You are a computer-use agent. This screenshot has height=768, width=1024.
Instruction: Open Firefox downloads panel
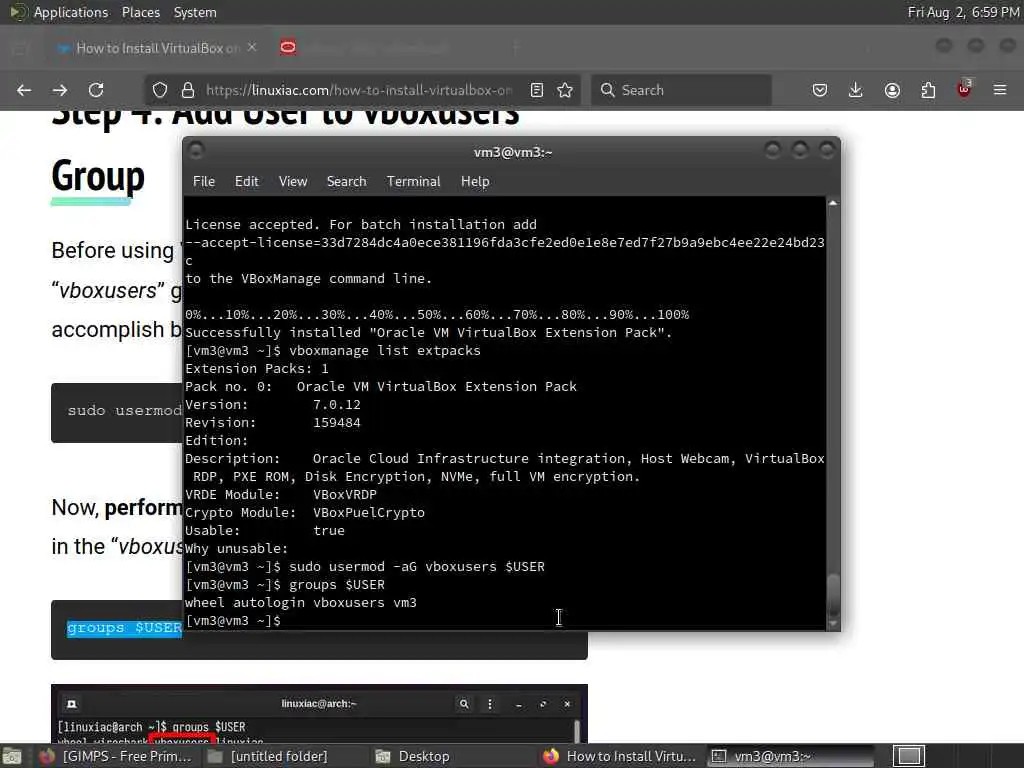pos(856,90)
